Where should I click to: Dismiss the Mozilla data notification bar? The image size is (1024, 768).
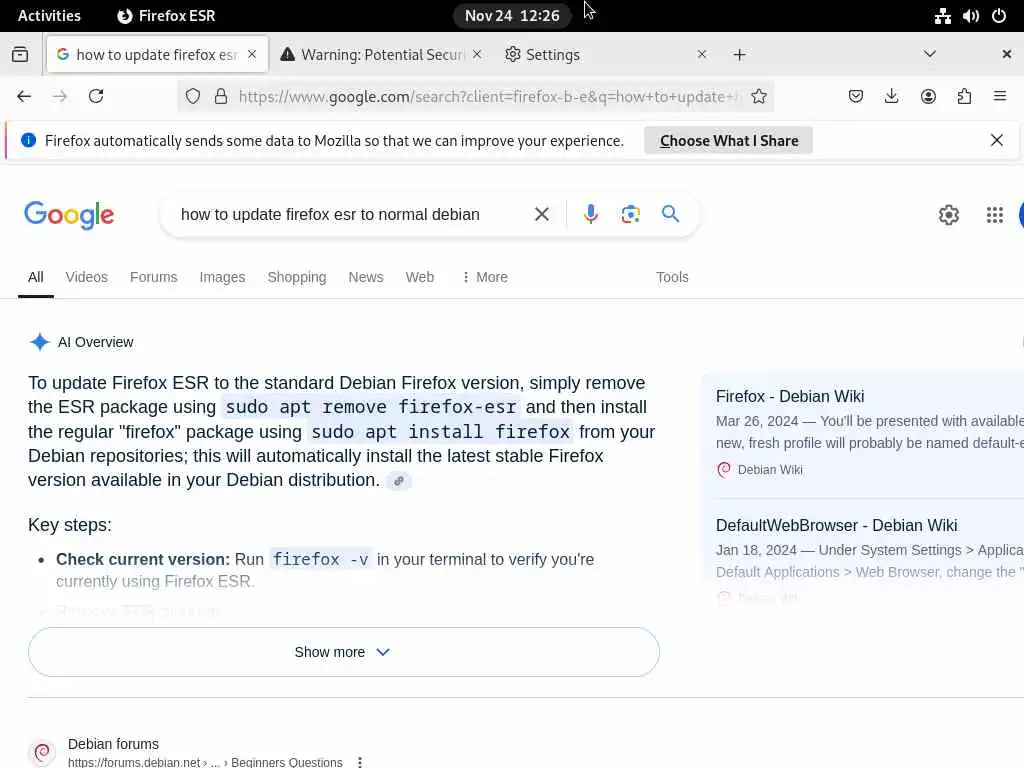point(997,140)
